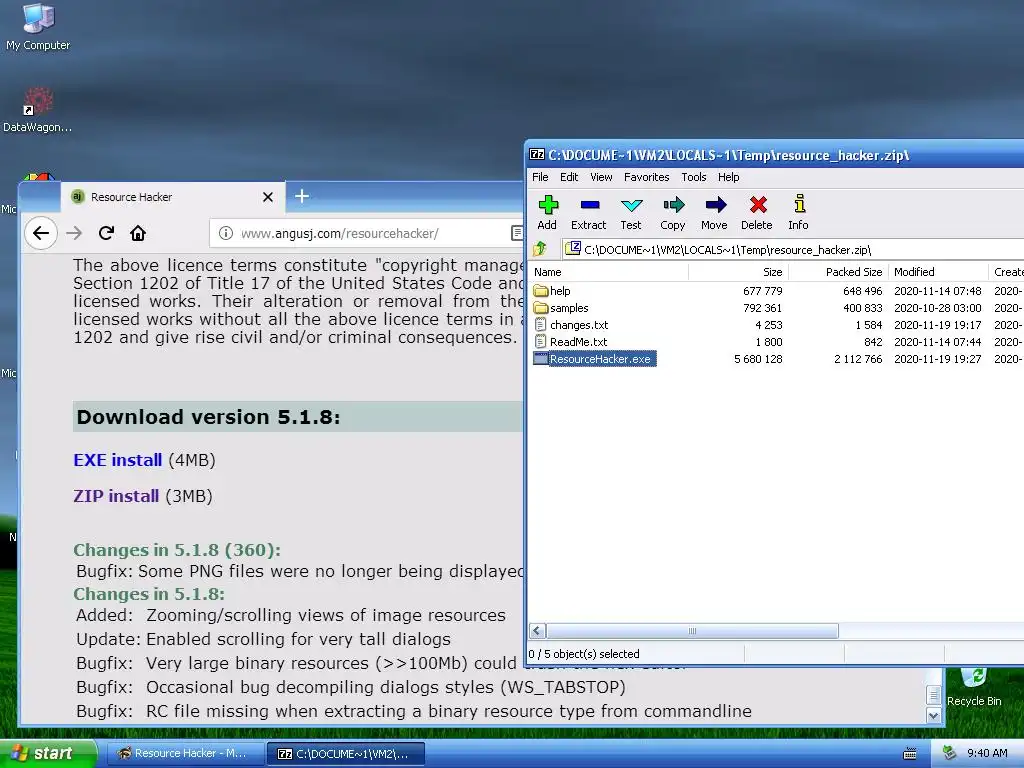The height and width of the screenshot is (768, 1024).
Task: Click 7-Zip horizontal scrollbar thumb
Action: 692,631
